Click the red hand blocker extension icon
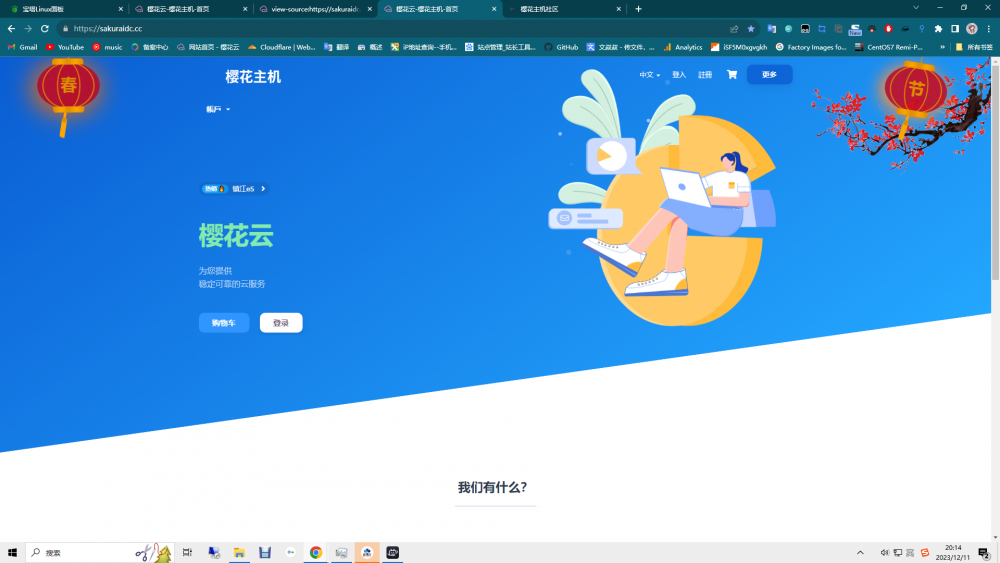Viewport: 1000px width, 563px height. (888, 29)
